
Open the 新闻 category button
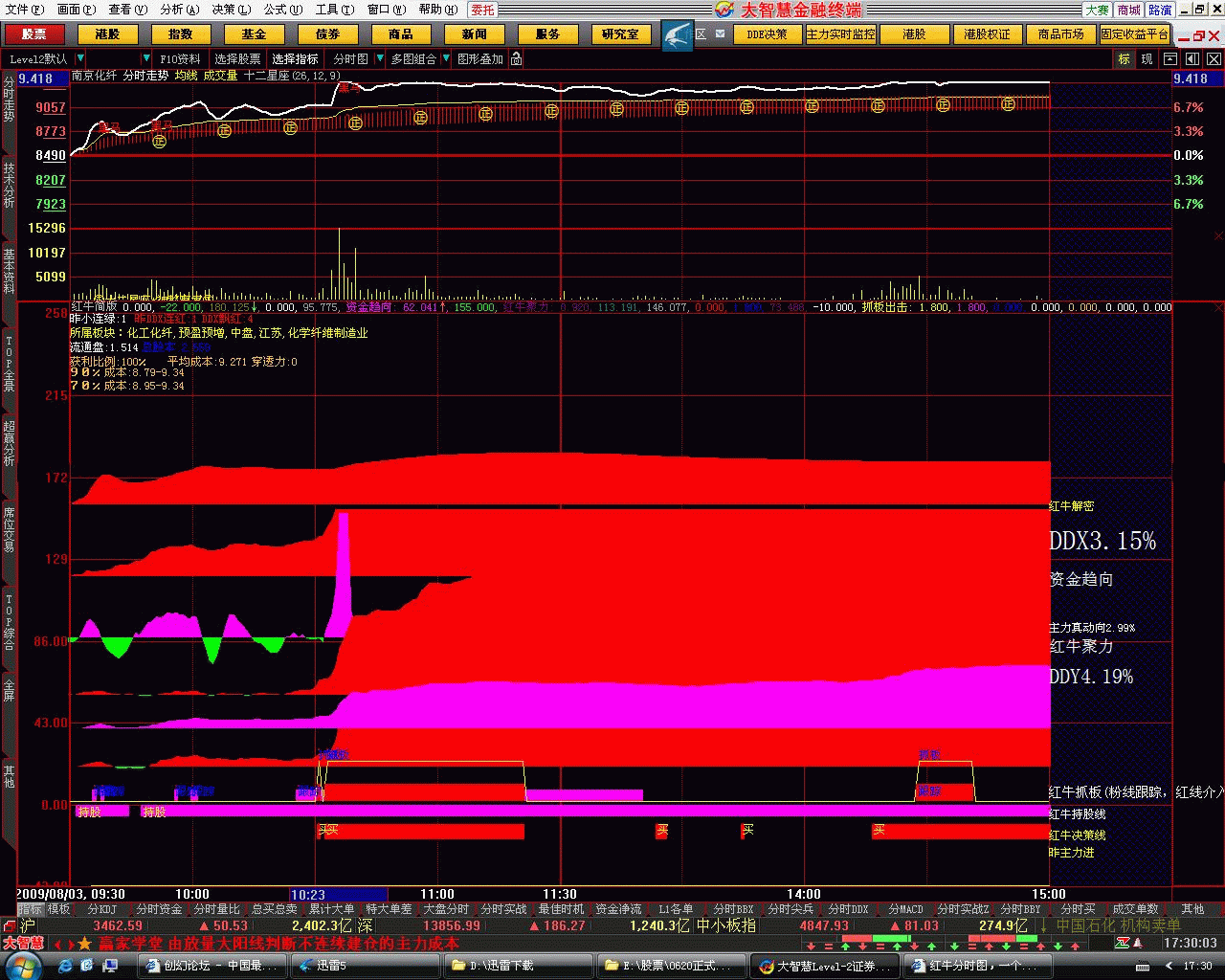474,34
